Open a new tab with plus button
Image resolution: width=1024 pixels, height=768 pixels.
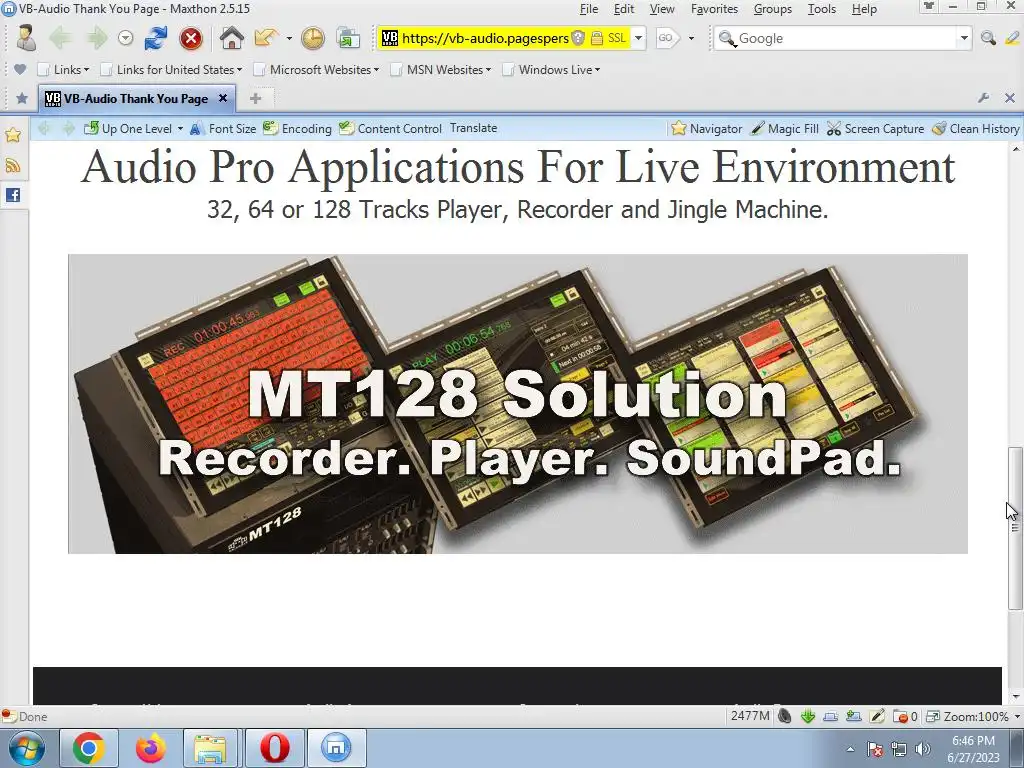(x=255, y=99)
